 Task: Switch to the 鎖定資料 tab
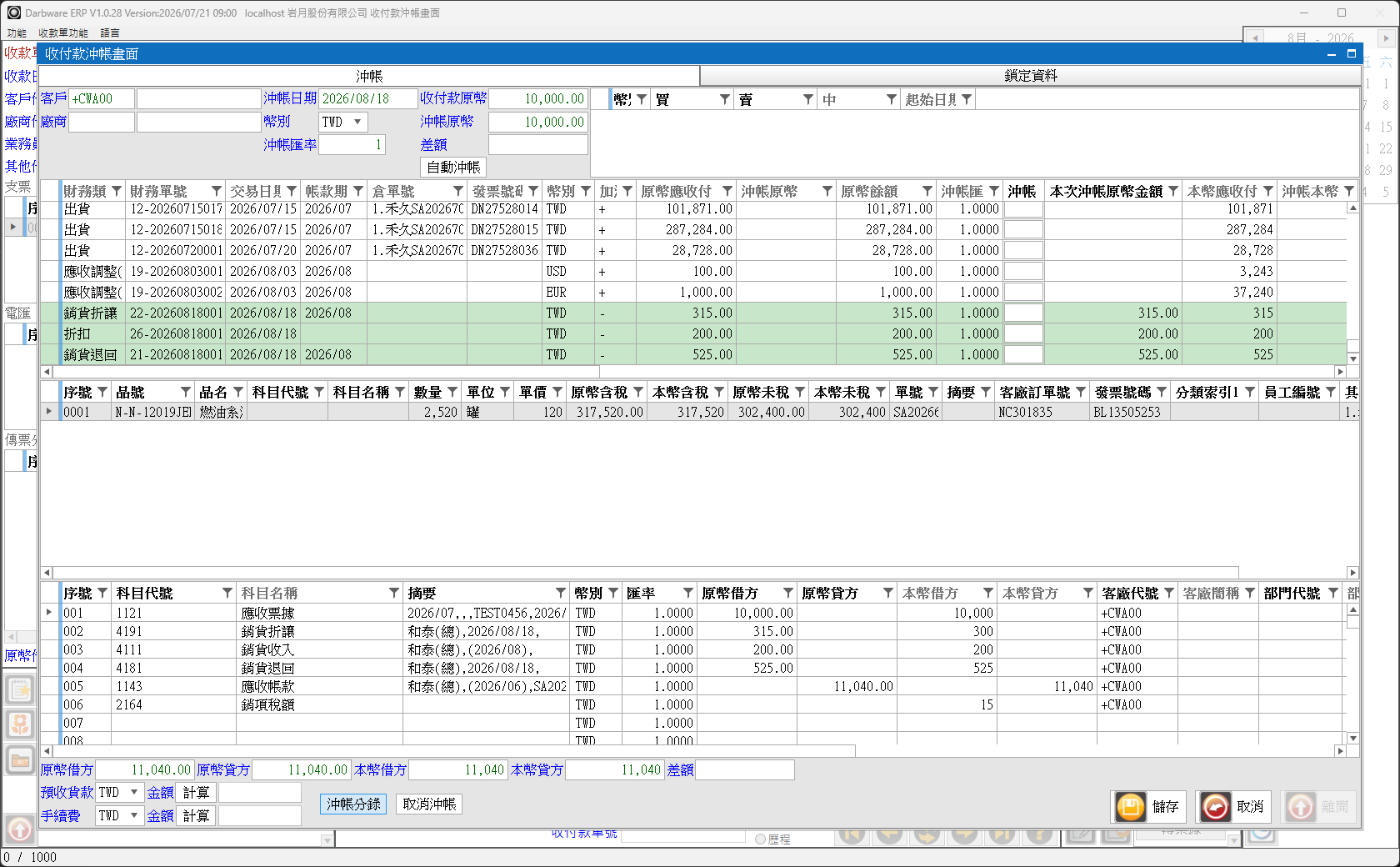click(x=1031, y=76)
